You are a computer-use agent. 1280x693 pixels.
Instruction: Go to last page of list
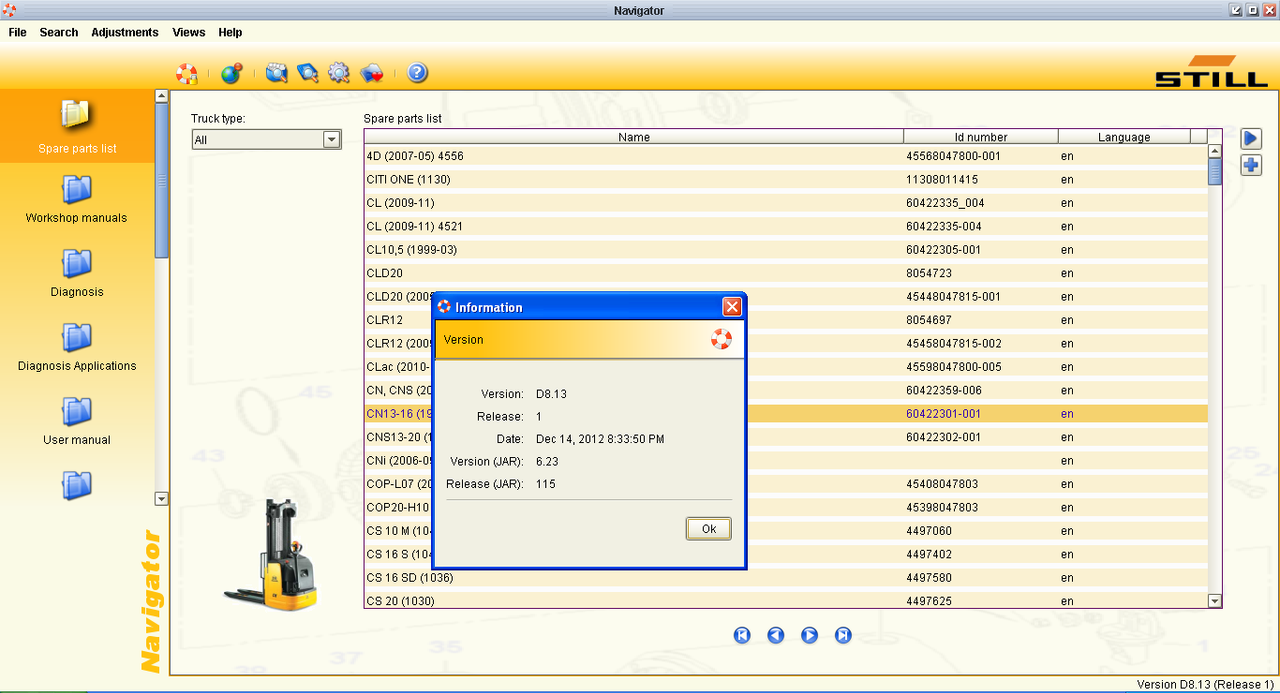843,635
